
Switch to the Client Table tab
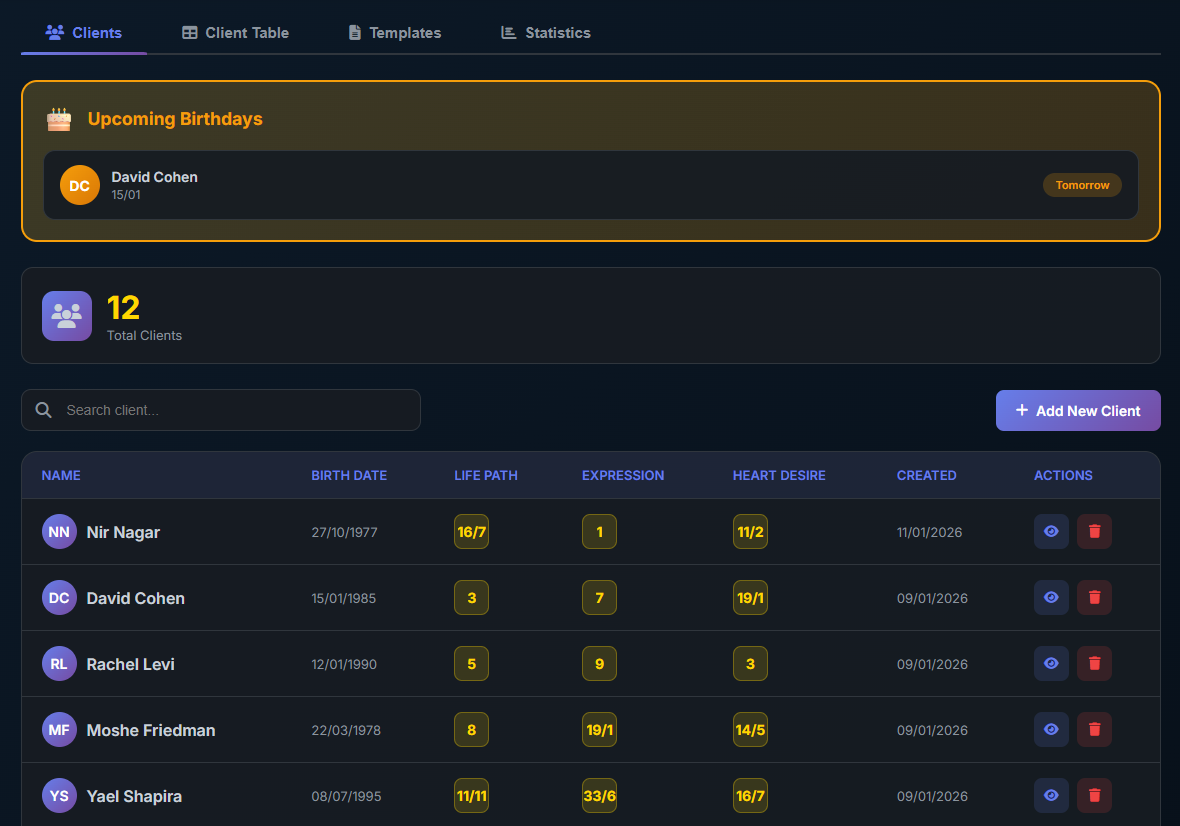coord(235,33)
